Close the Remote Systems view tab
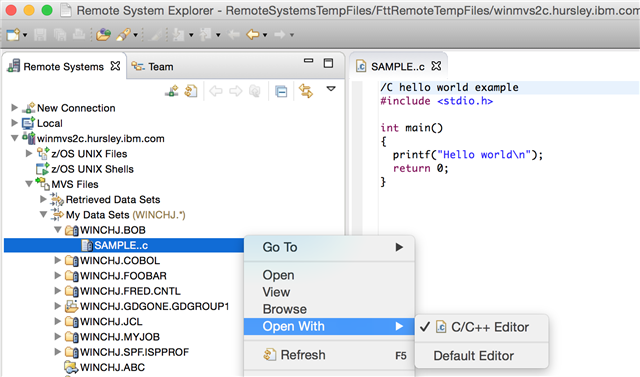640x377 pixels. 116,66
